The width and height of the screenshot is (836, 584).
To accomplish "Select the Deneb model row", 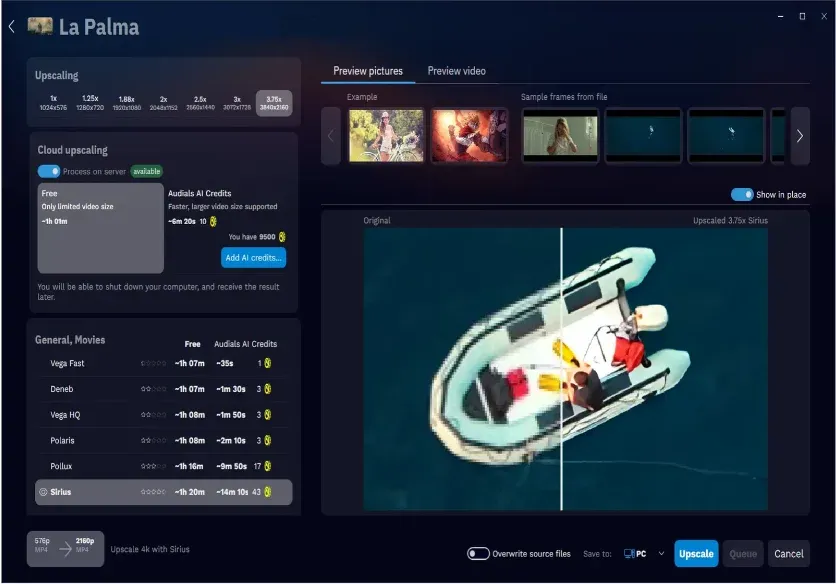I will [164, 389].
